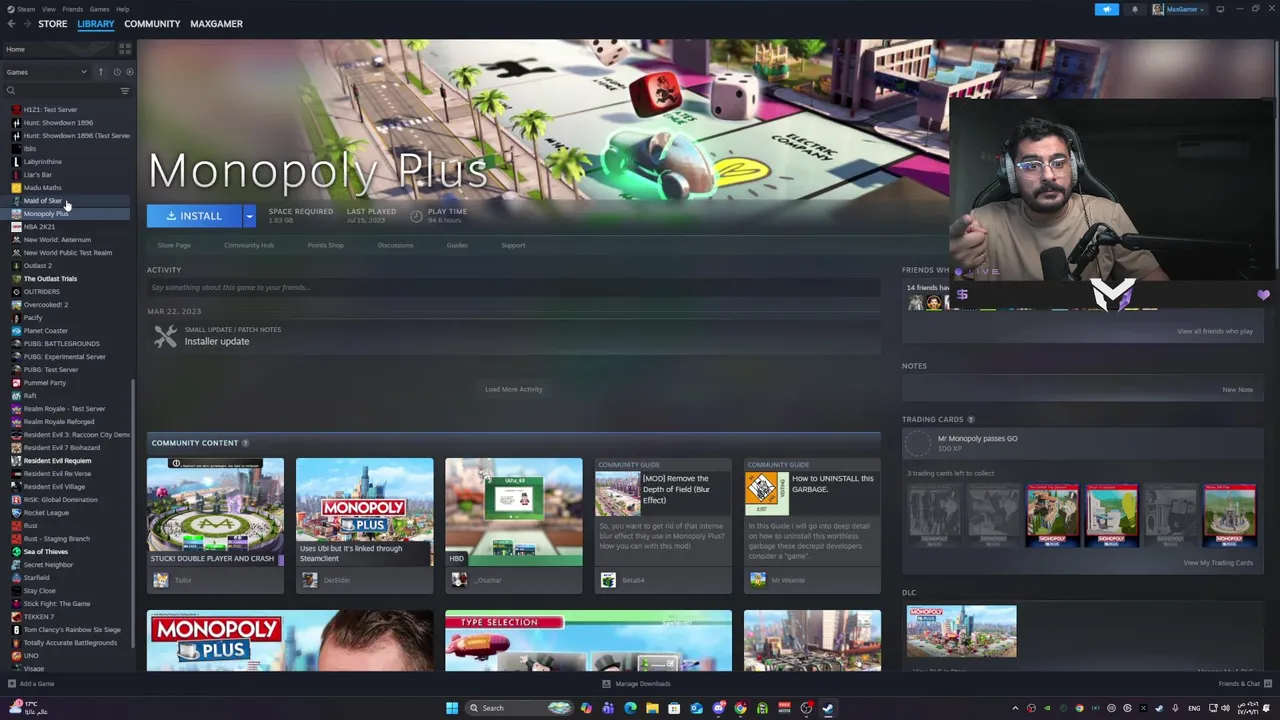Open 'Uses Ubi but it's linked' screenshot

tap(364, 511)
